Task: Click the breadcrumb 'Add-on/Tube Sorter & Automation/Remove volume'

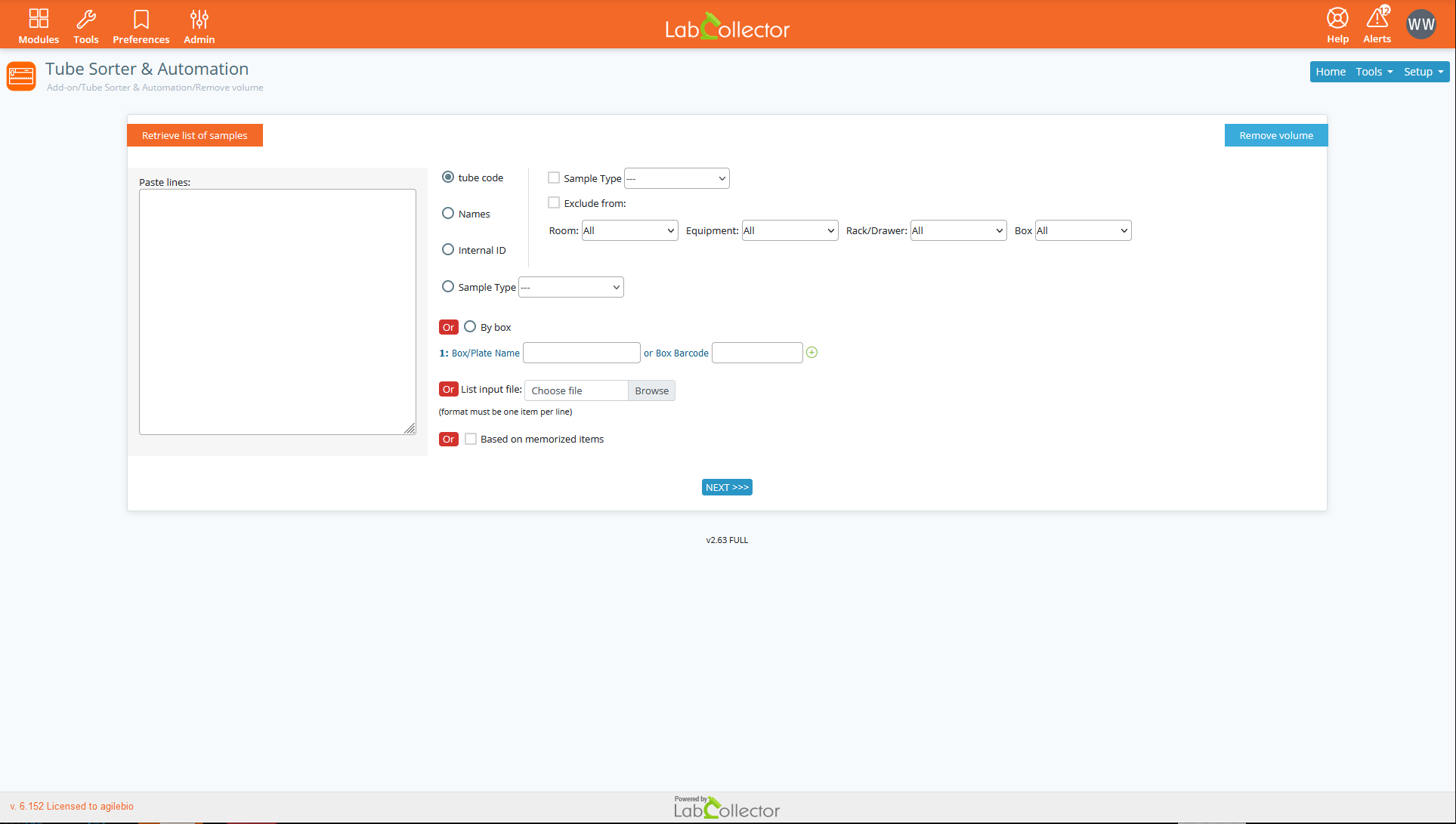Action: (x=155, y=88)
